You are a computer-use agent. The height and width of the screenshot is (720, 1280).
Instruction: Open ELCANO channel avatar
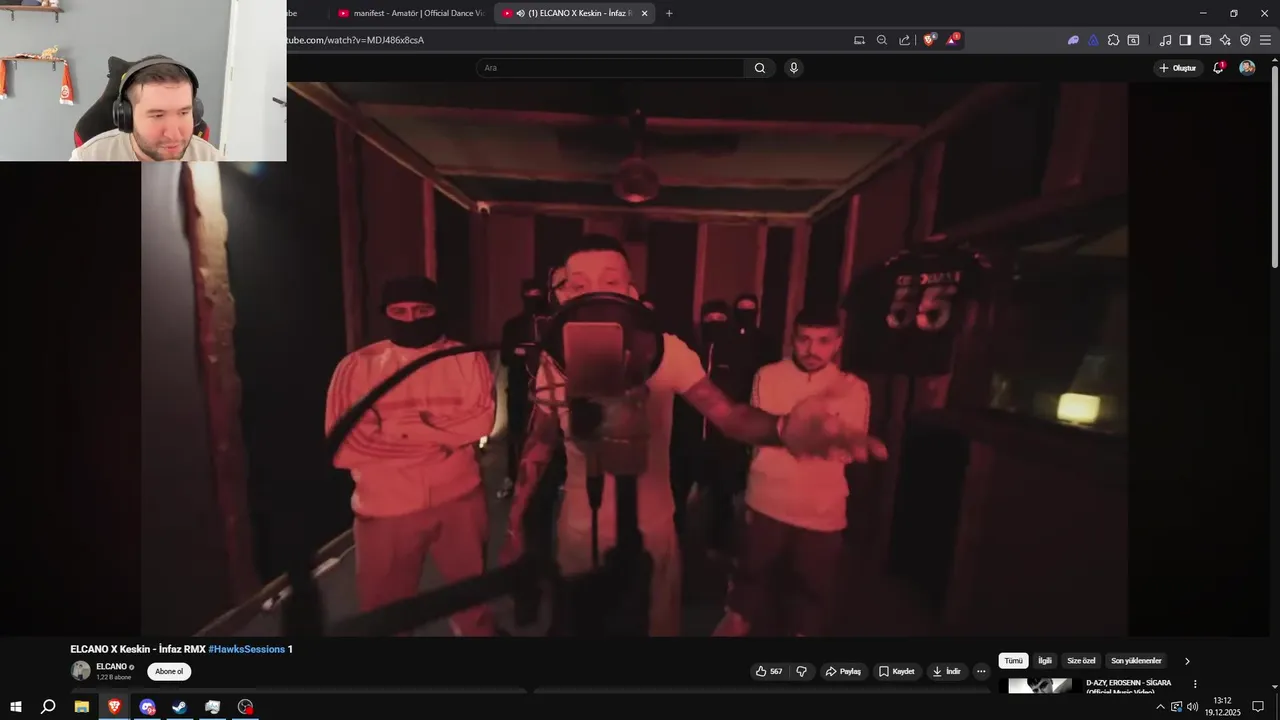80,671
